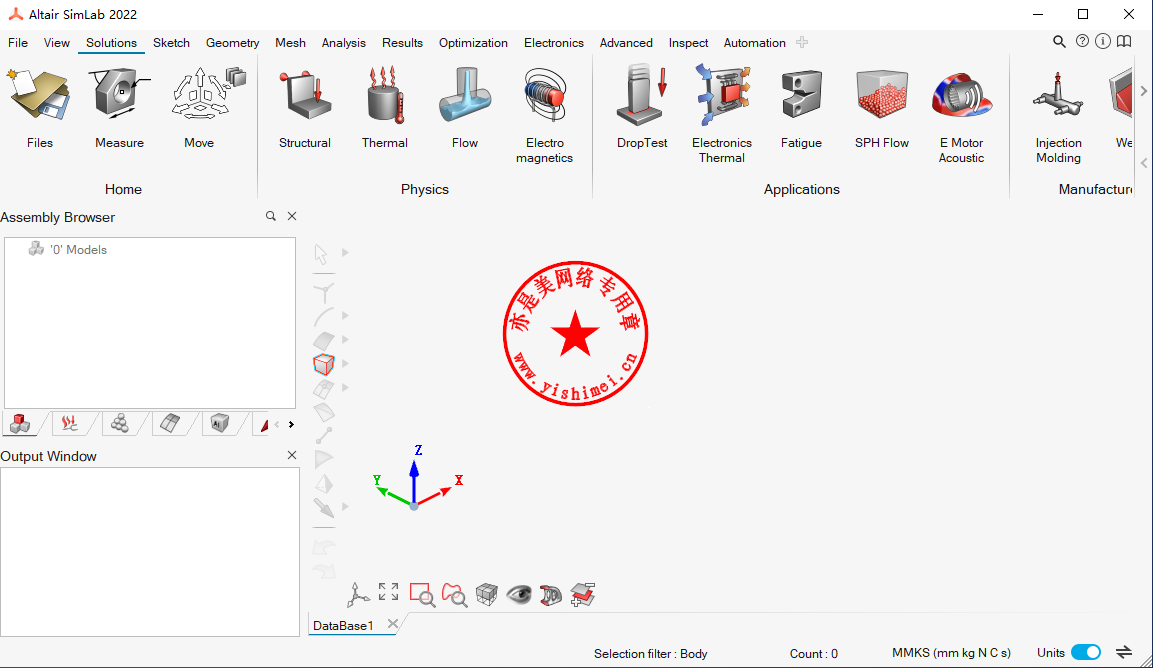Open the Electronics Thermal application
The image size is (1153, 668).
point(722,115)
